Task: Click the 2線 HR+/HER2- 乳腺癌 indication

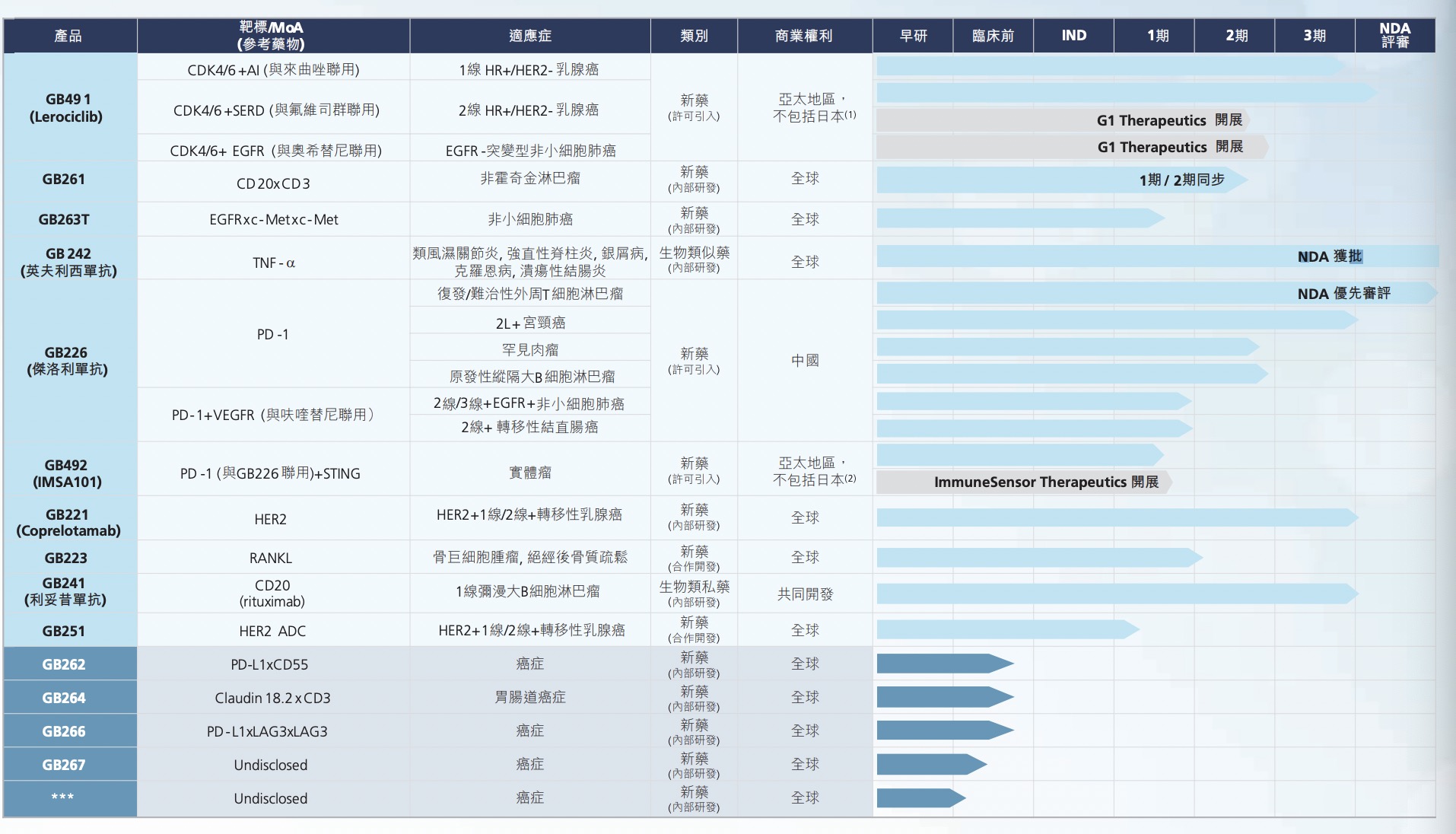Action: (x=529, y=110)
